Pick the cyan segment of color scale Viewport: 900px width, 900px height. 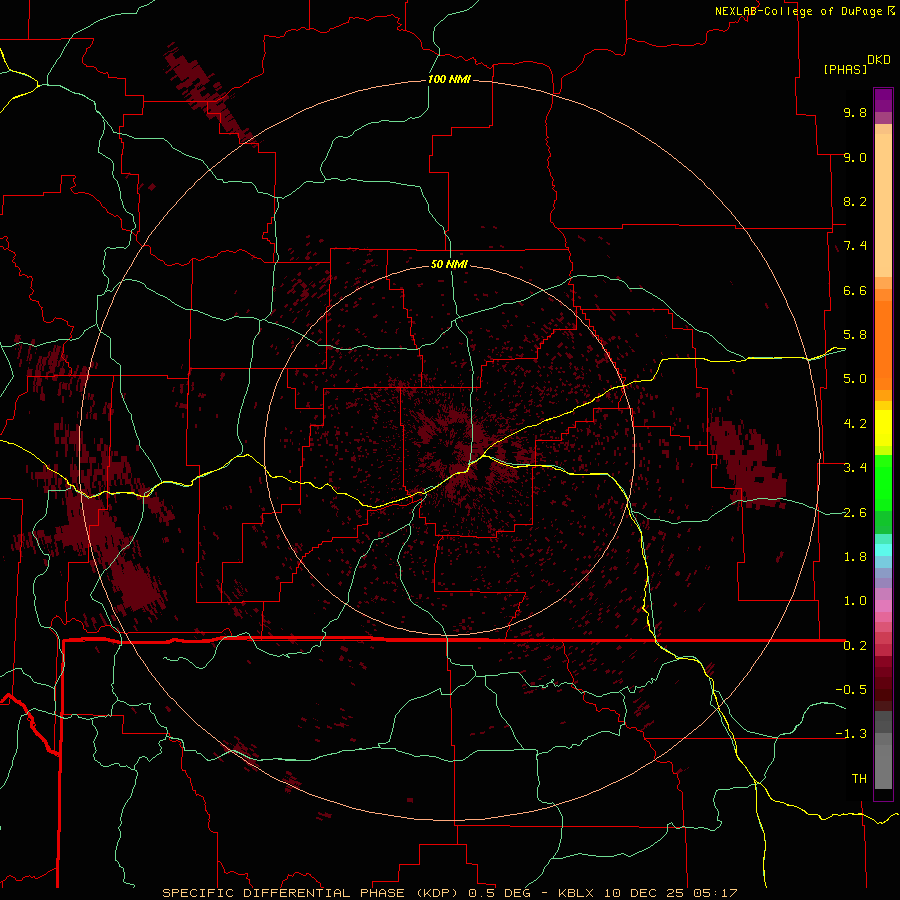tap(883, 550)
